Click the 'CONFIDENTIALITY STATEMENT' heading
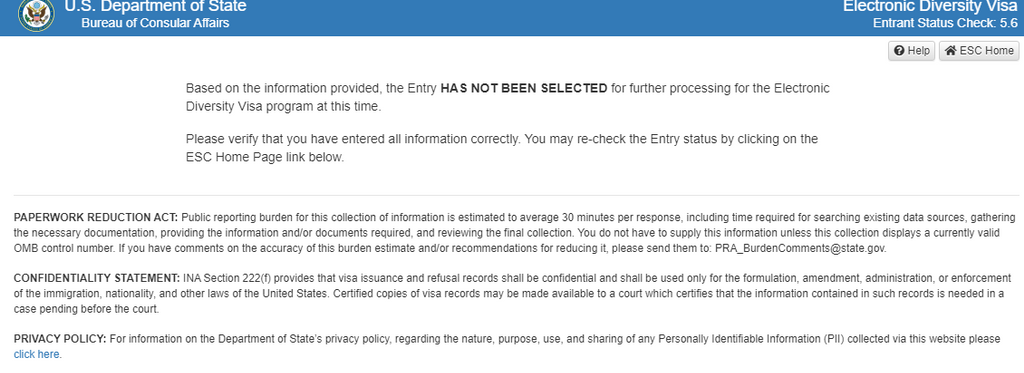Viewport: 1024px width, 373px height. click(x=97, y=278)
